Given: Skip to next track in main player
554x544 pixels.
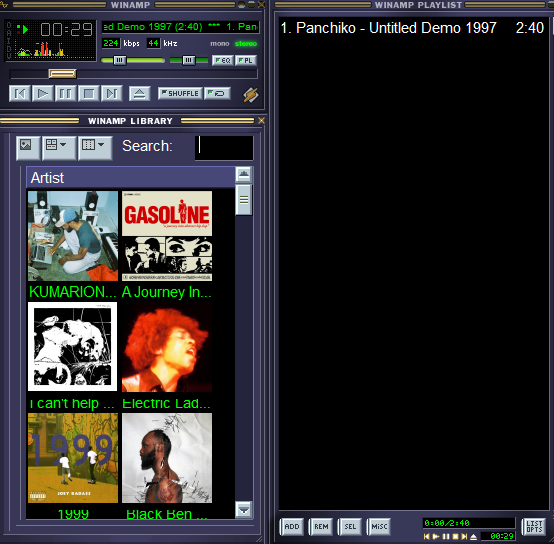Looking at the screenshot, I should pos(112,94).
